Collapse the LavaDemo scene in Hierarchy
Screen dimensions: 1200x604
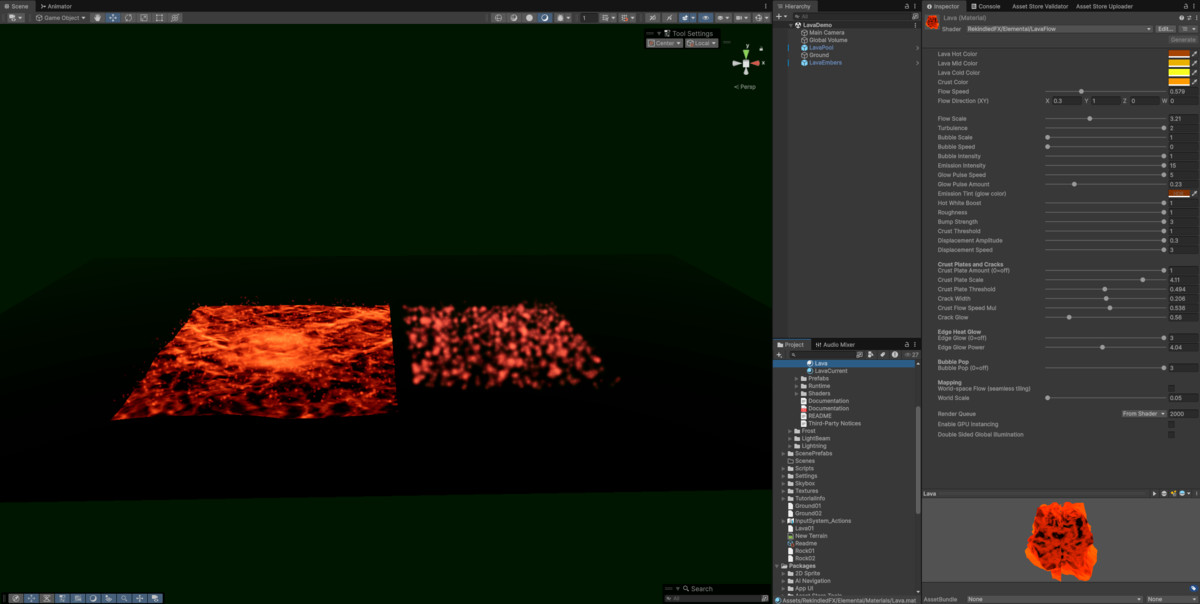point(791,25)
